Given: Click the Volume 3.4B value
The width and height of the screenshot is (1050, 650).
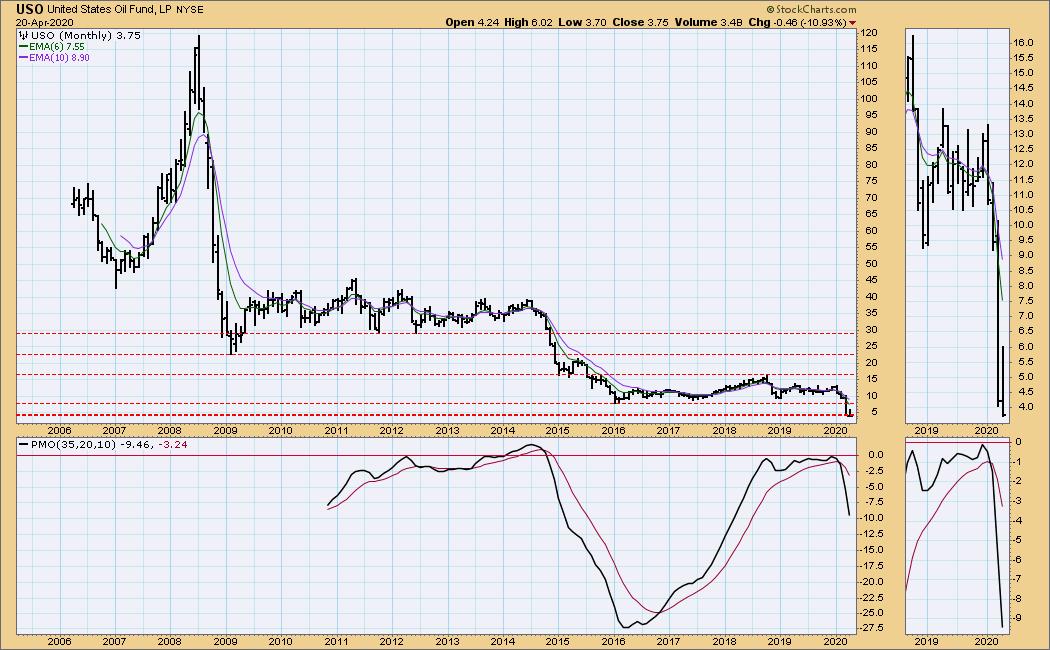Looking at the screenshot, I should click(x=708, y=22).
